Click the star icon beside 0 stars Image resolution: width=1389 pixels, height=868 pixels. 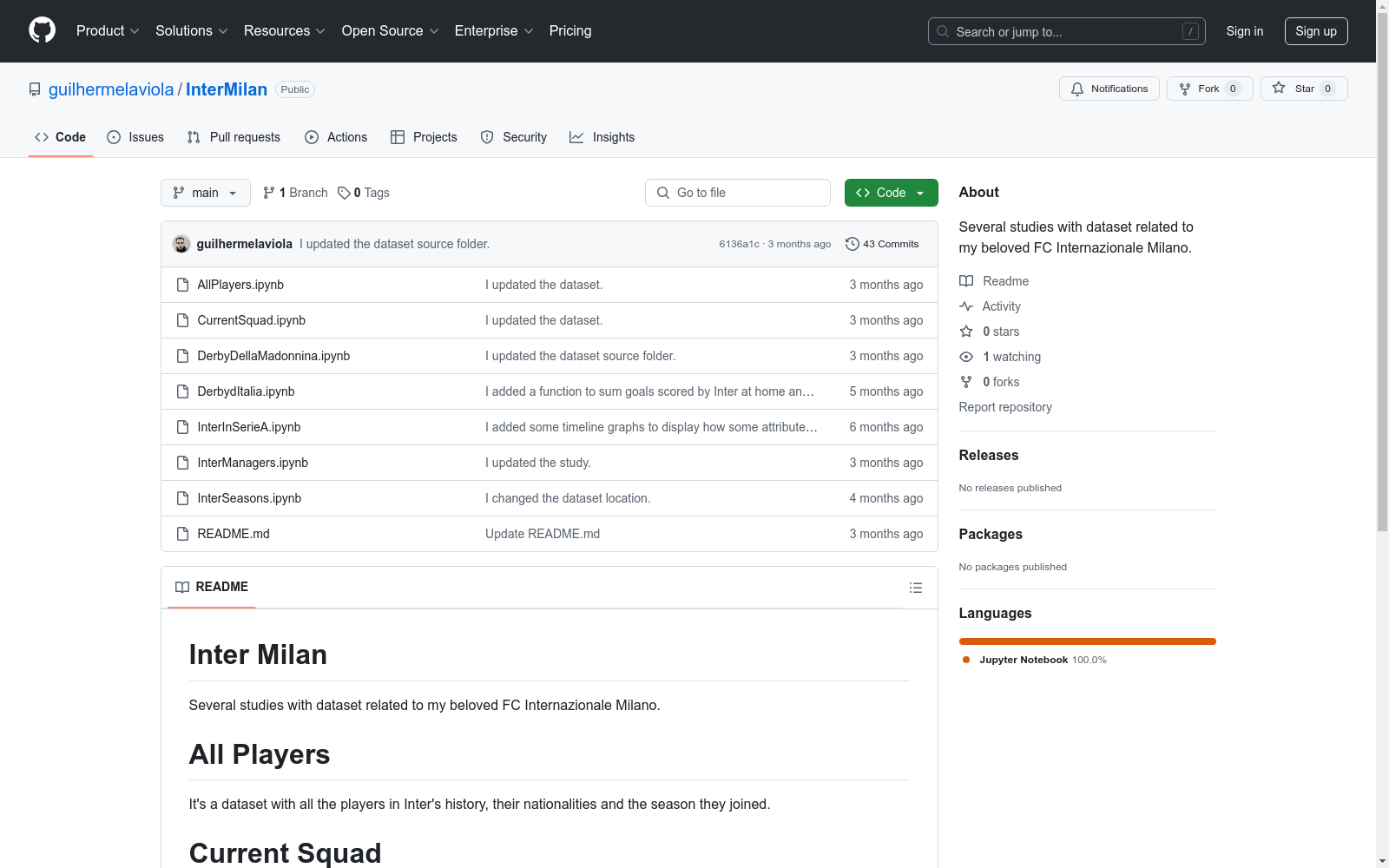click(966, 332)
